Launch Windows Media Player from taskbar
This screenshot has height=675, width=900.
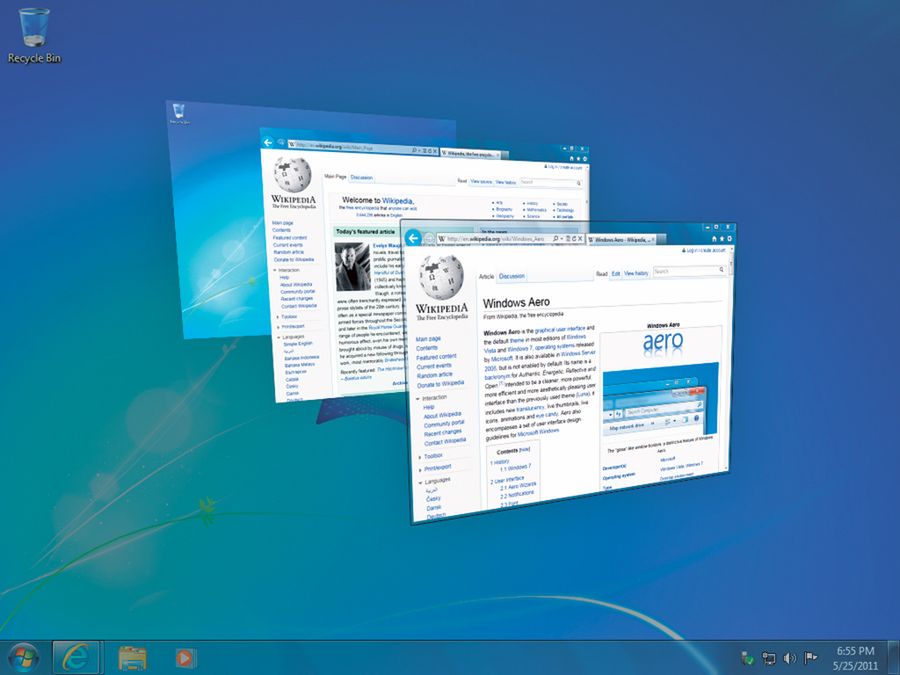coord(185,657)
